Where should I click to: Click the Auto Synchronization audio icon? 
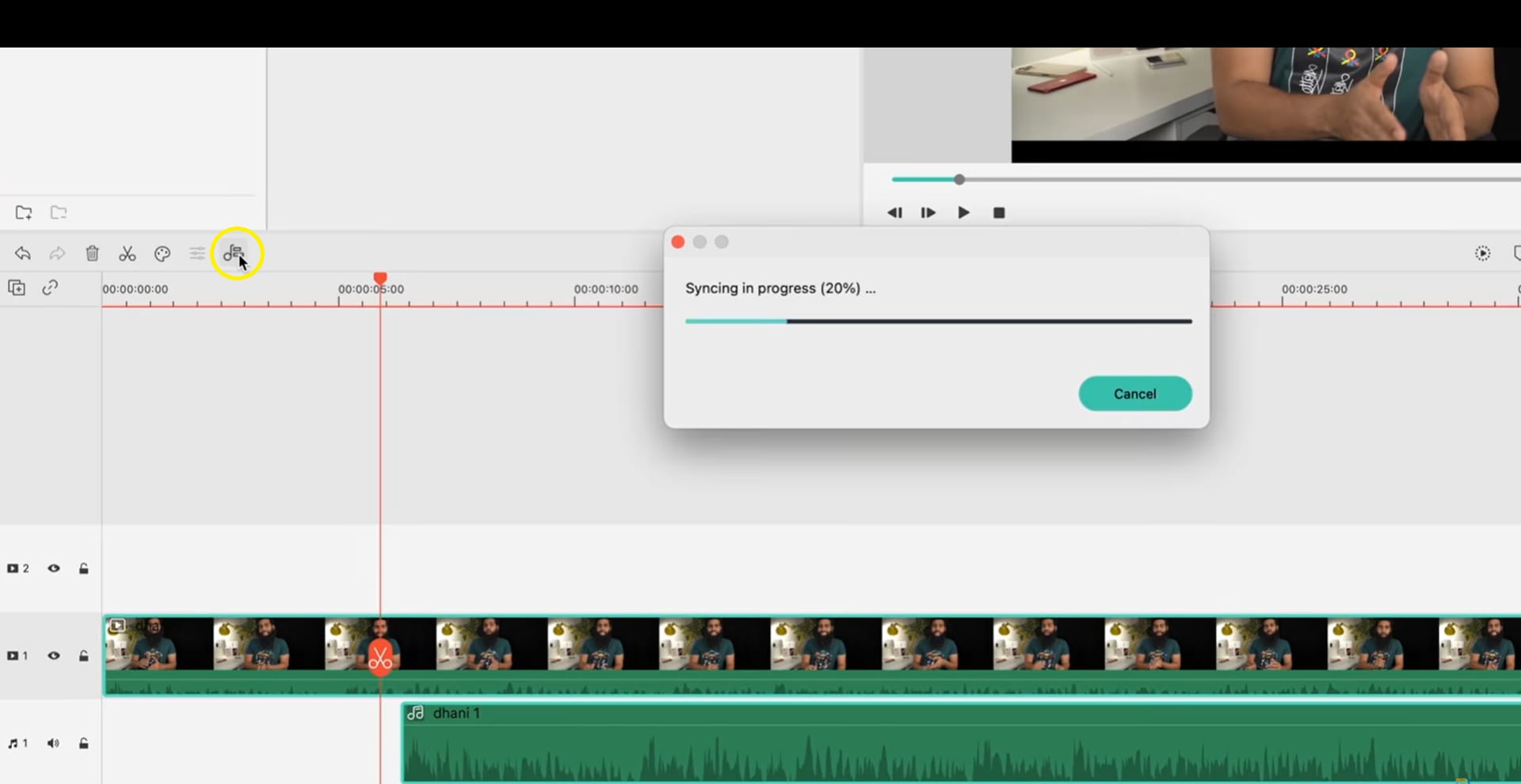coord(233,253)
